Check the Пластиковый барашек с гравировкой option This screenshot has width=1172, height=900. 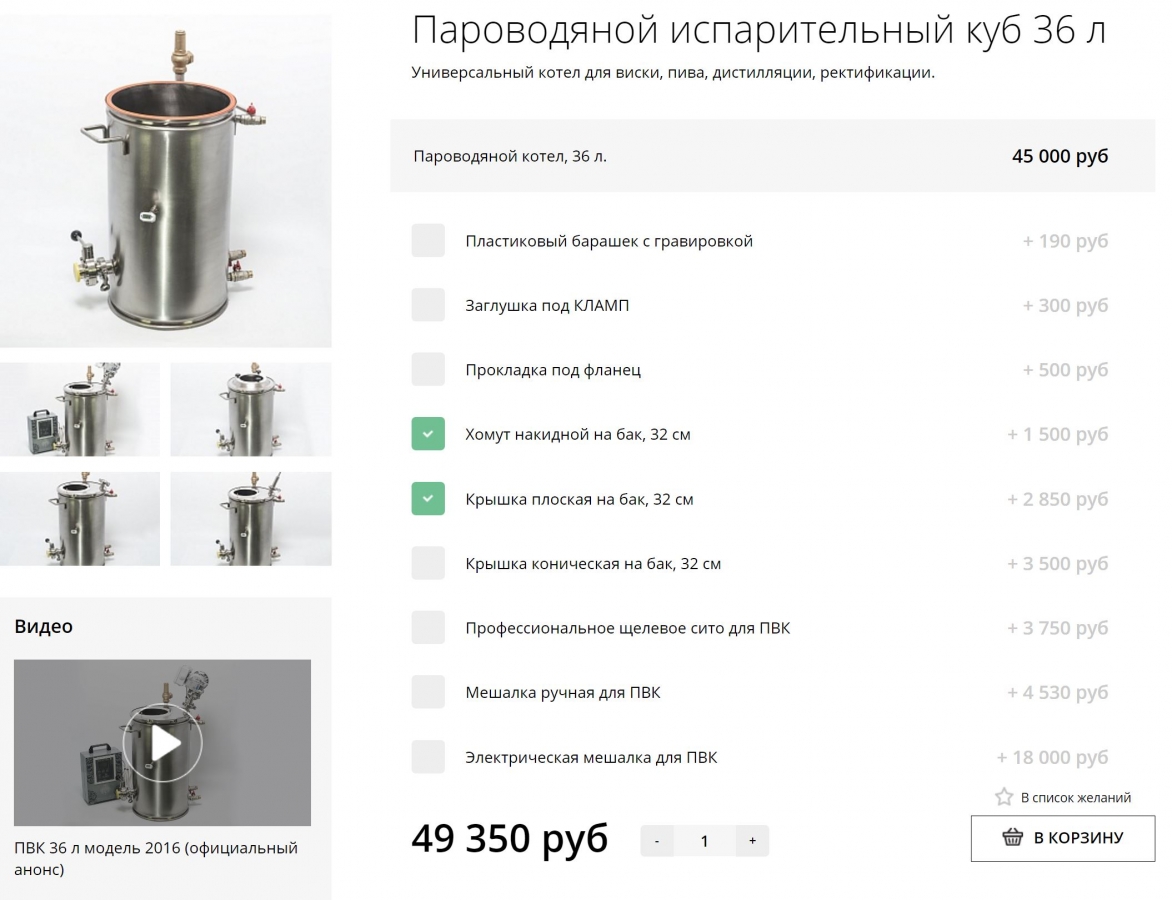428,241
